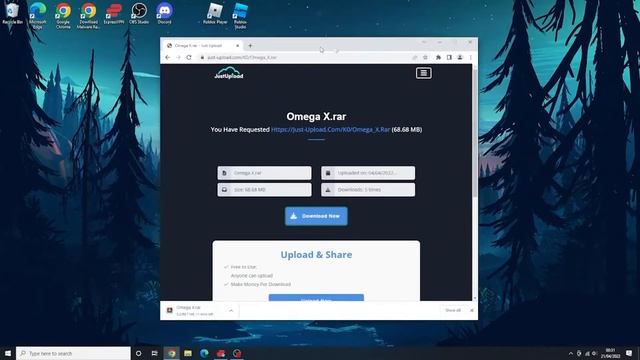Image resolution: width=640 pixels, height=360 pixels.
Task: View site security info via lock icon
Action: point(202,58)
